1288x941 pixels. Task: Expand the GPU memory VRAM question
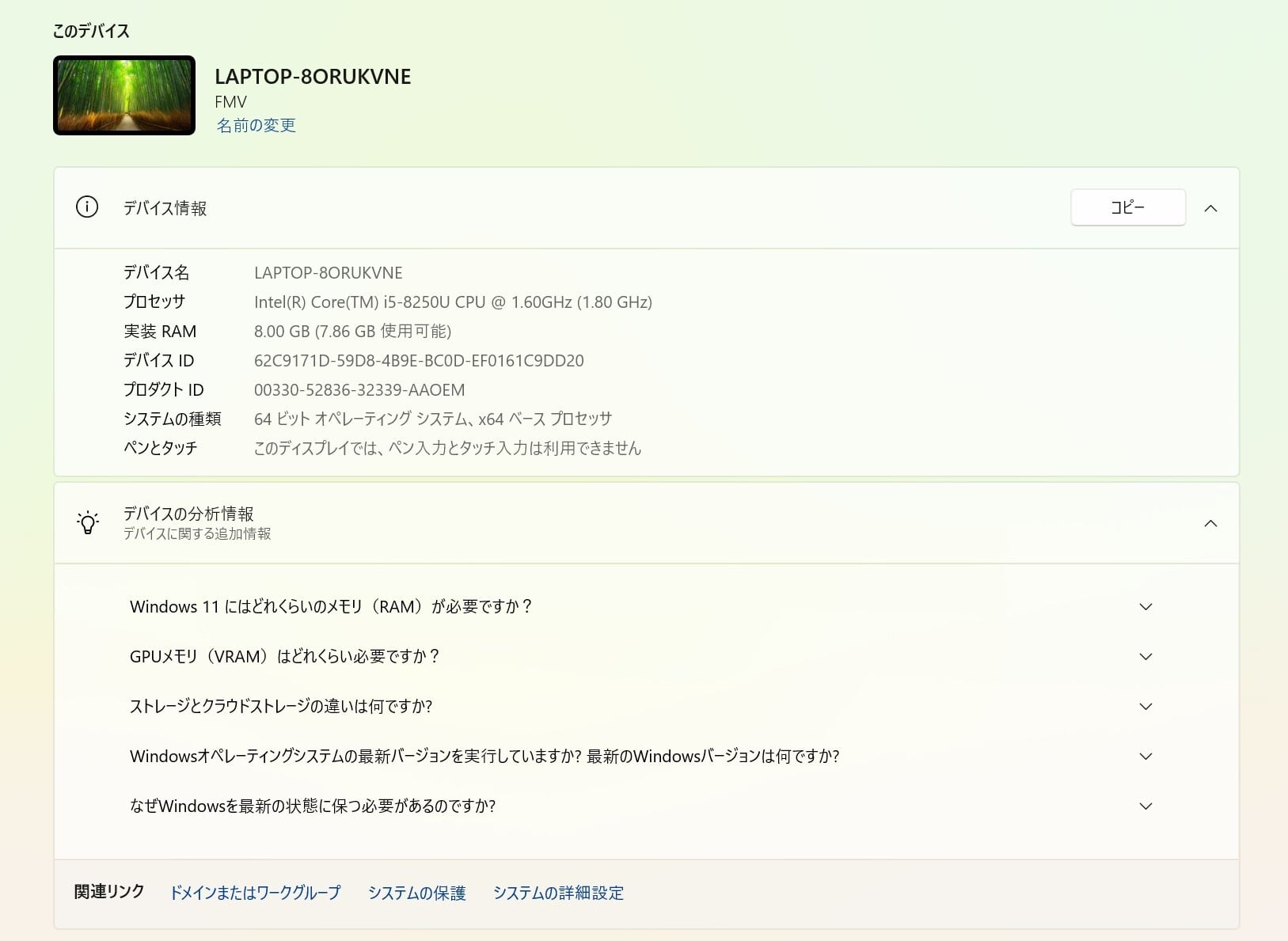(x=1146, y=657)
